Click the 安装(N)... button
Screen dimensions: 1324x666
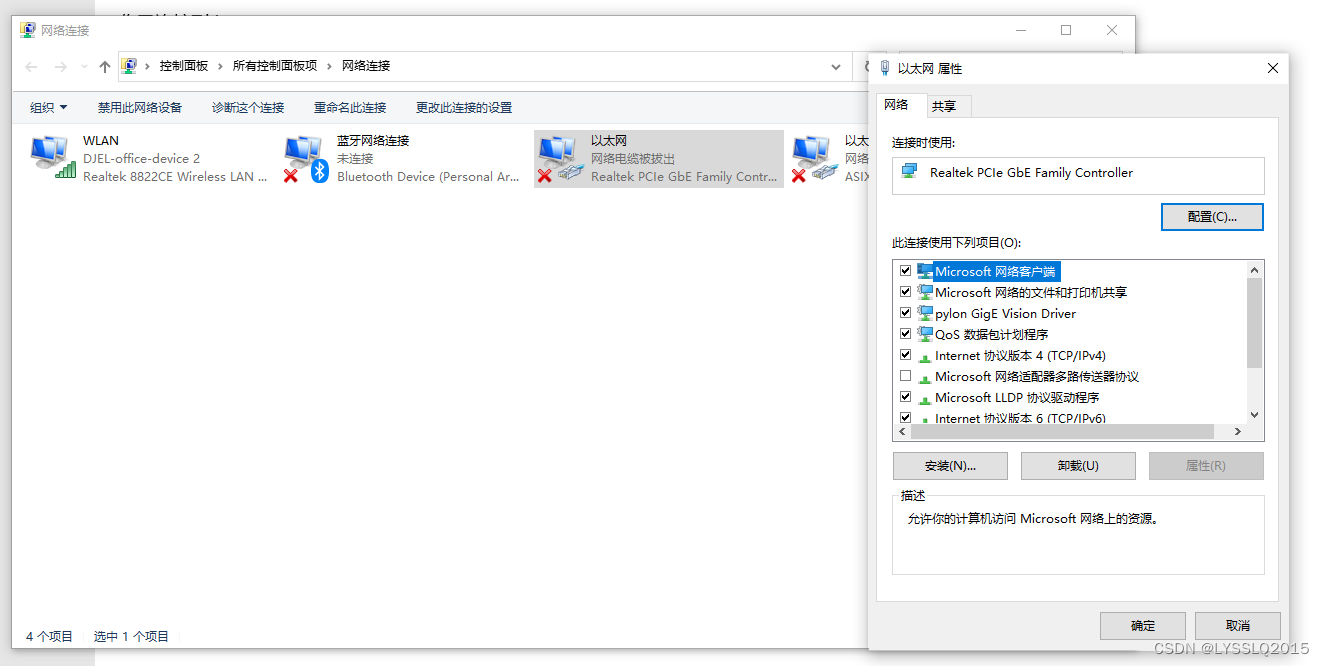point(950,466)
